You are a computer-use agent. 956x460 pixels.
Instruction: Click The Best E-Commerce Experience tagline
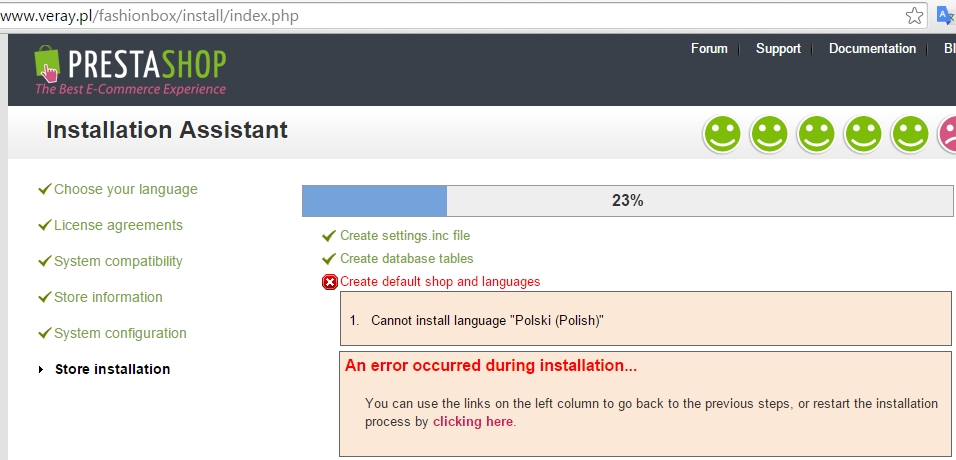[130, 89]
